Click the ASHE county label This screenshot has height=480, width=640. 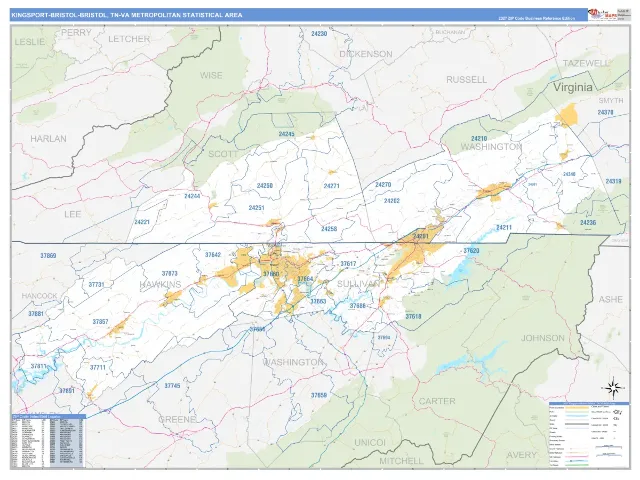pyautogui.click(x=611, y=300)
